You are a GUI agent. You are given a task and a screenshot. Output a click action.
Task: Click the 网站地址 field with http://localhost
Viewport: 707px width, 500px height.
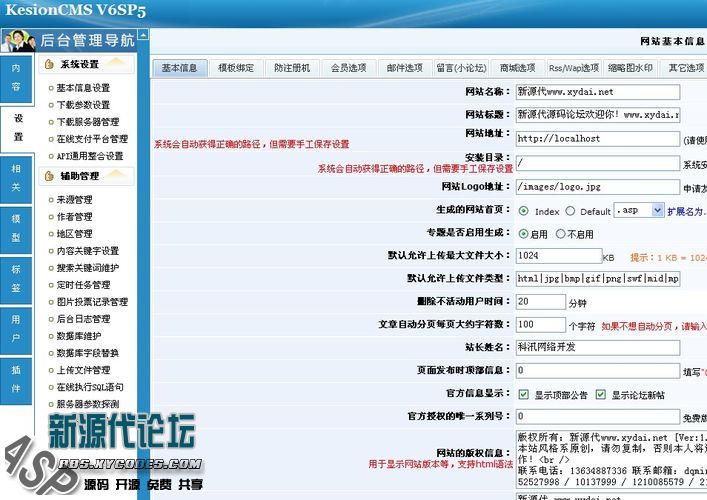tap(598, 139)
